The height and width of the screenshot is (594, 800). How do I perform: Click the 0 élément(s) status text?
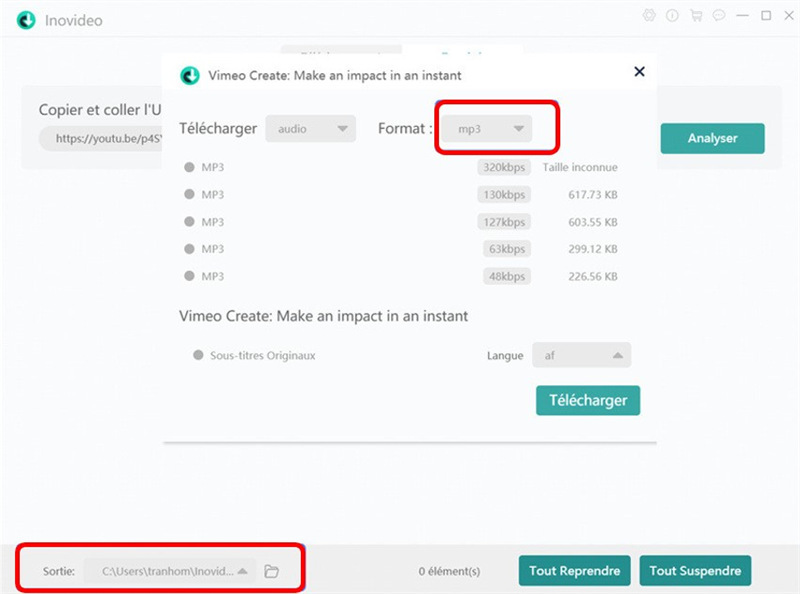(449, 571)
